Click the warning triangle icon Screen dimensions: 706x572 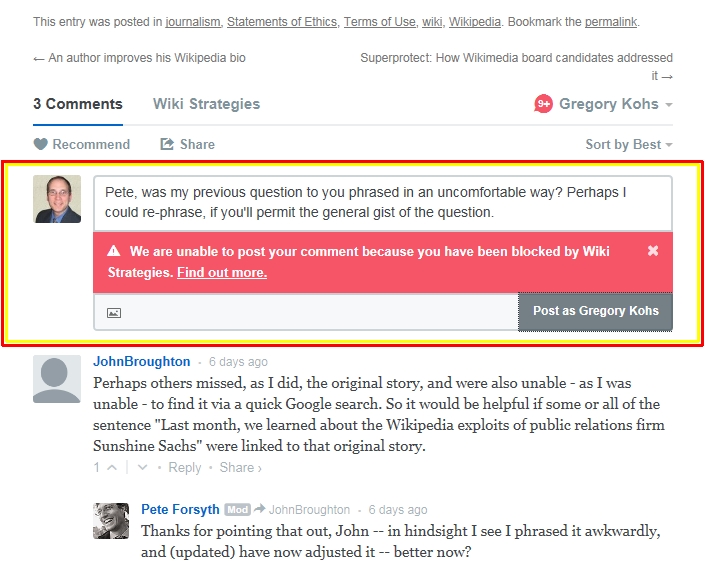click(113, 250)
